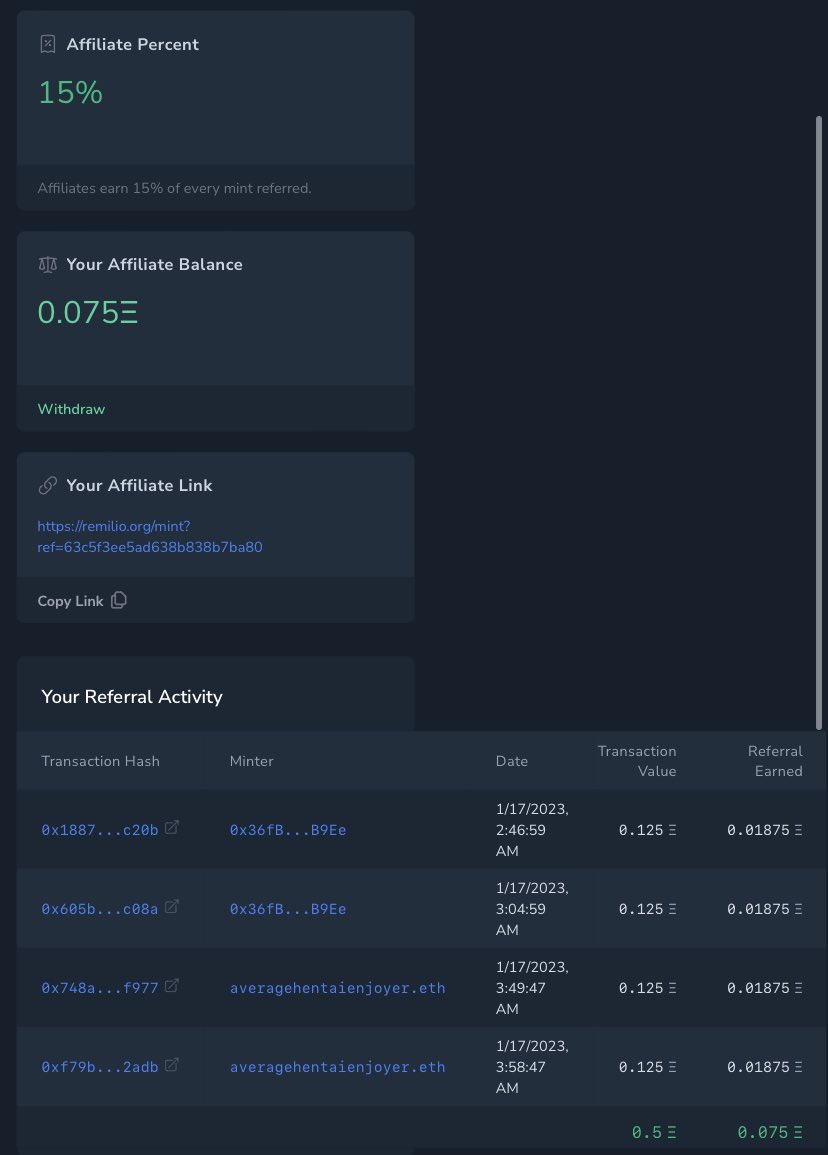Click the 0.01875 Ξ earned in the 0x605b...c08a row
This screenshot has height=1155, width=828.
pos(765,909)
